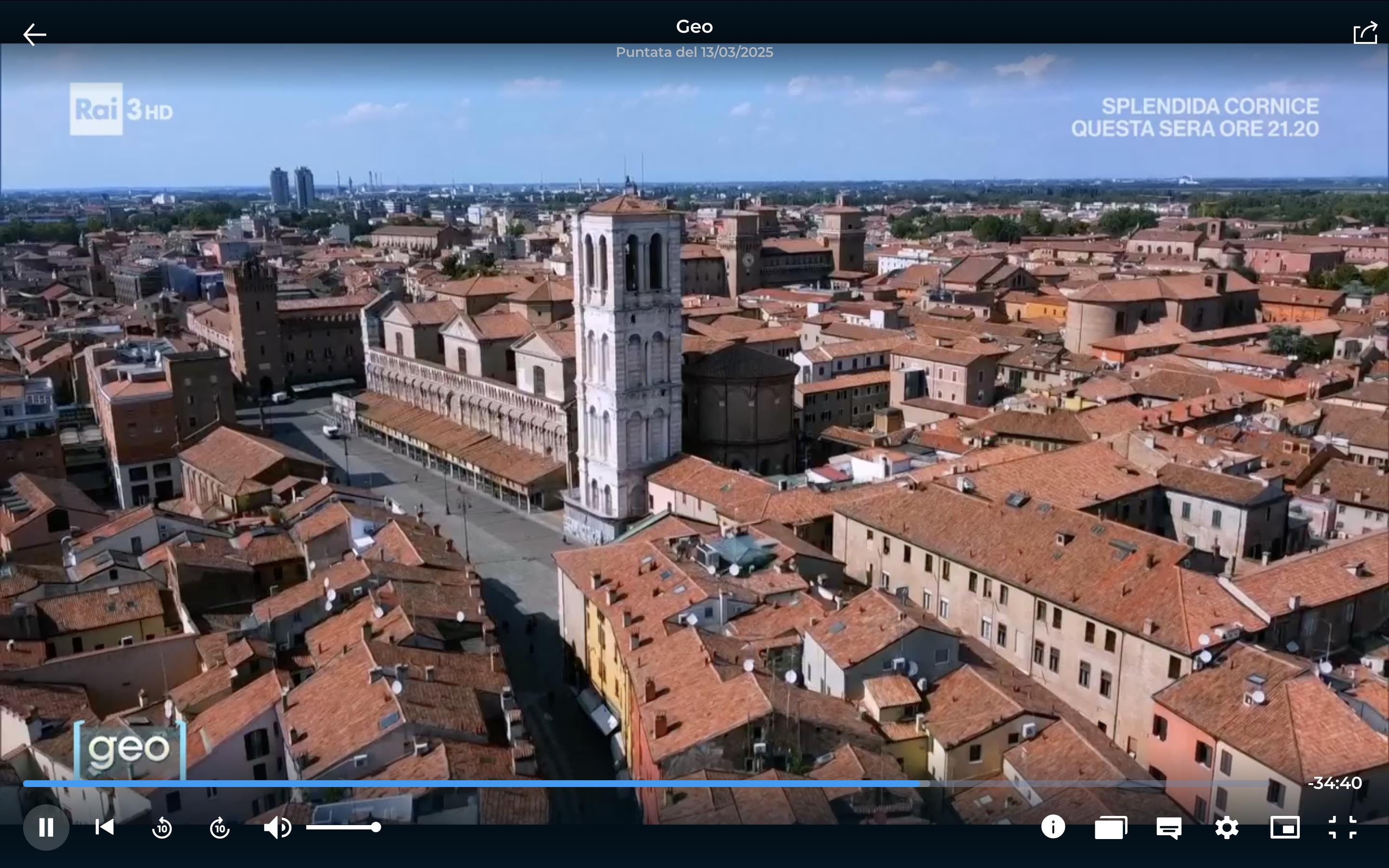This screenshot has height=868, width=1389.
Task: Pause the video playback
Action: (x=46, y=827)
